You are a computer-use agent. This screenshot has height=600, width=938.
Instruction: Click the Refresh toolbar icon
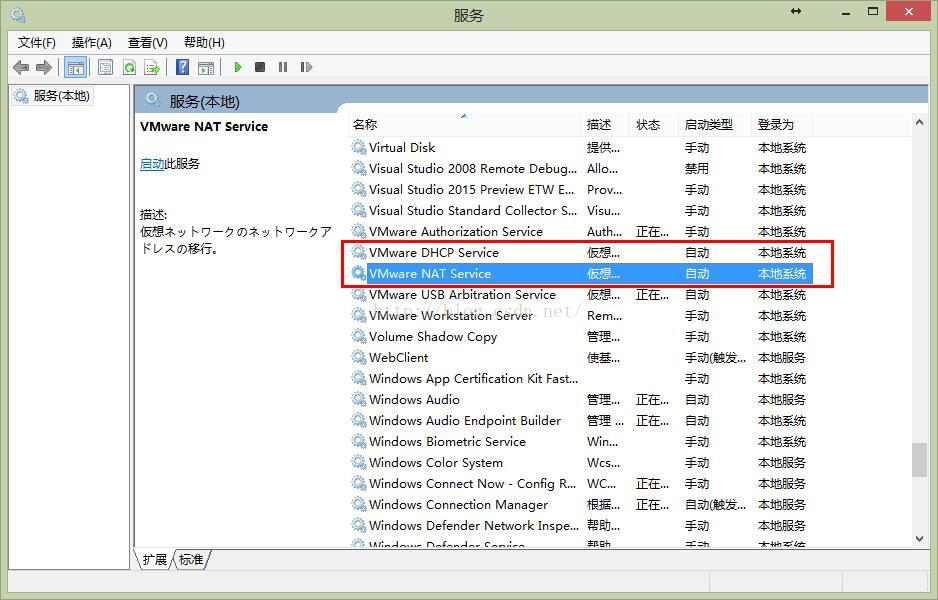coord(129,67)
